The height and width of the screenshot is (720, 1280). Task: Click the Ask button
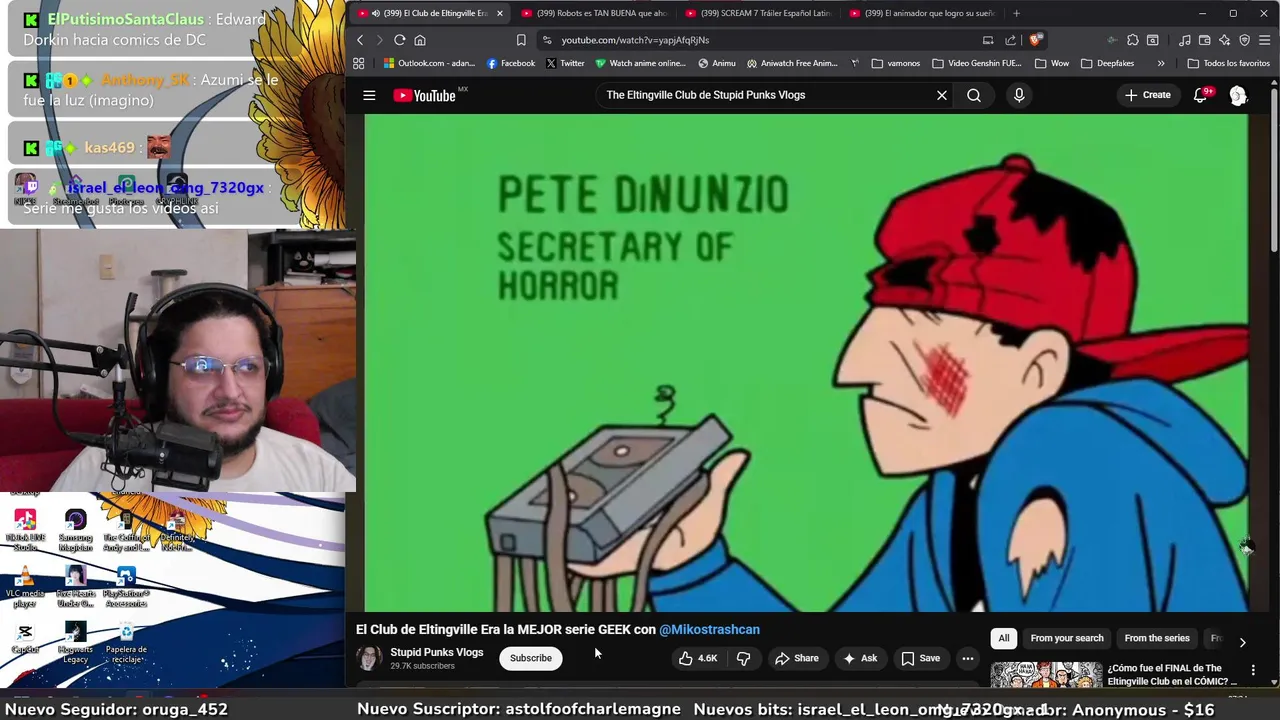coord(860,658)
